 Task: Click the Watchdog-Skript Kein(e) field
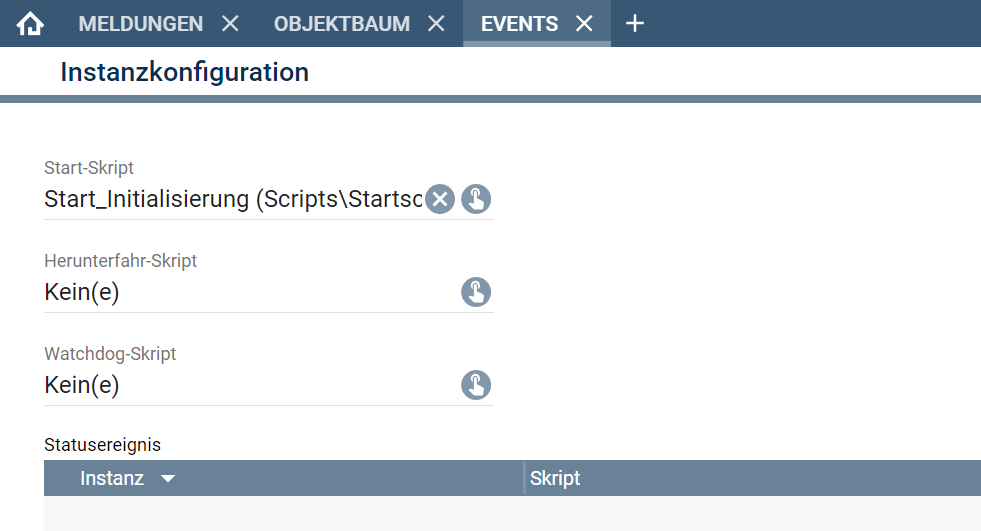coord(250,385)
